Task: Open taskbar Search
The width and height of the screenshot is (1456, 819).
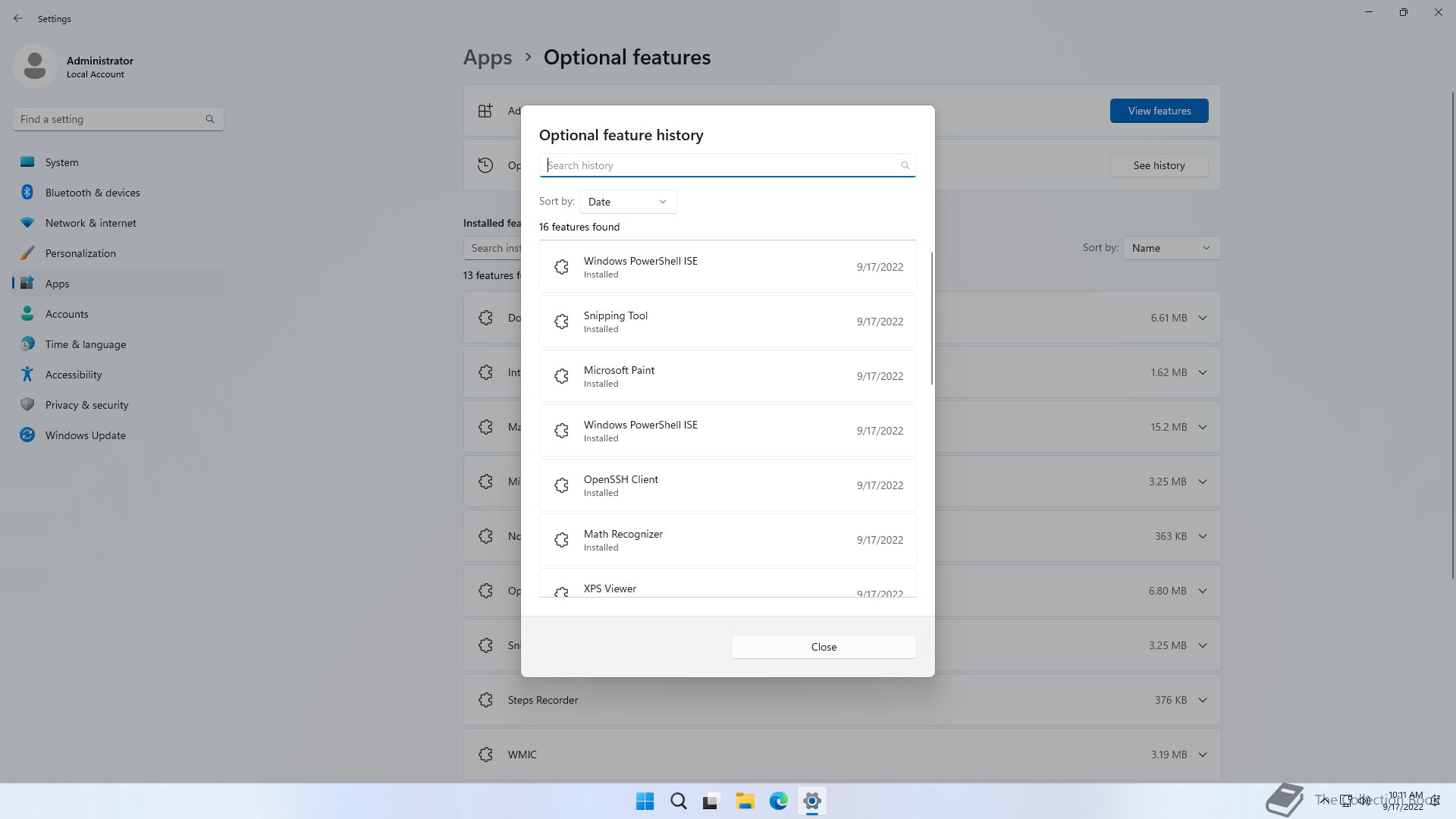Action: tap(679, 801)
